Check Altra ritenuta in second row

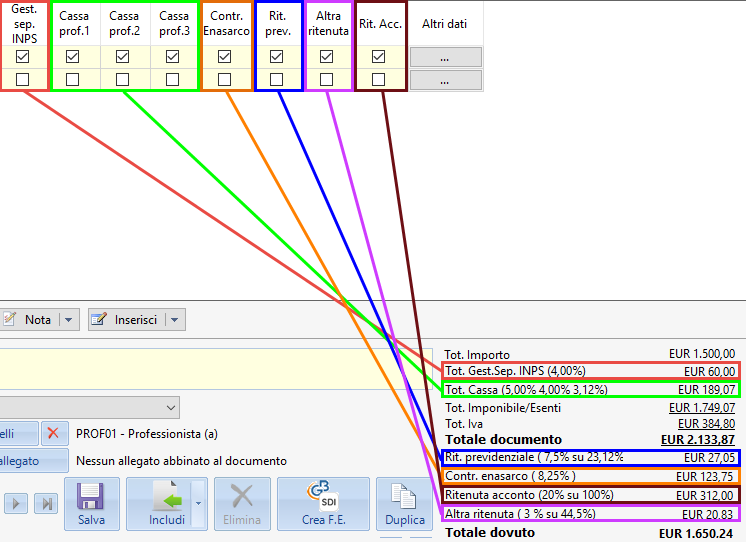pos(326,79)
